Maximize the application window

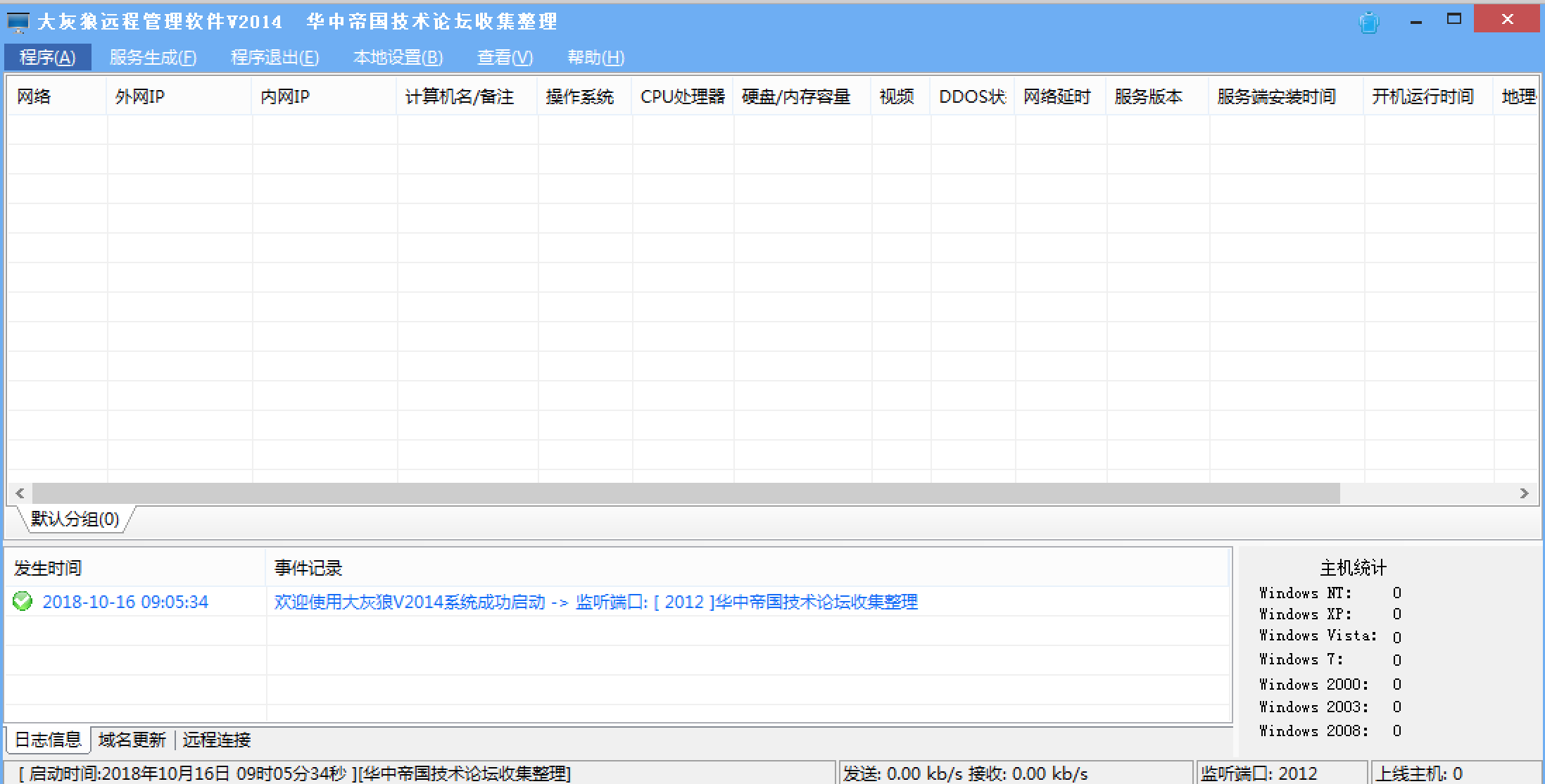click(1454, 20)
